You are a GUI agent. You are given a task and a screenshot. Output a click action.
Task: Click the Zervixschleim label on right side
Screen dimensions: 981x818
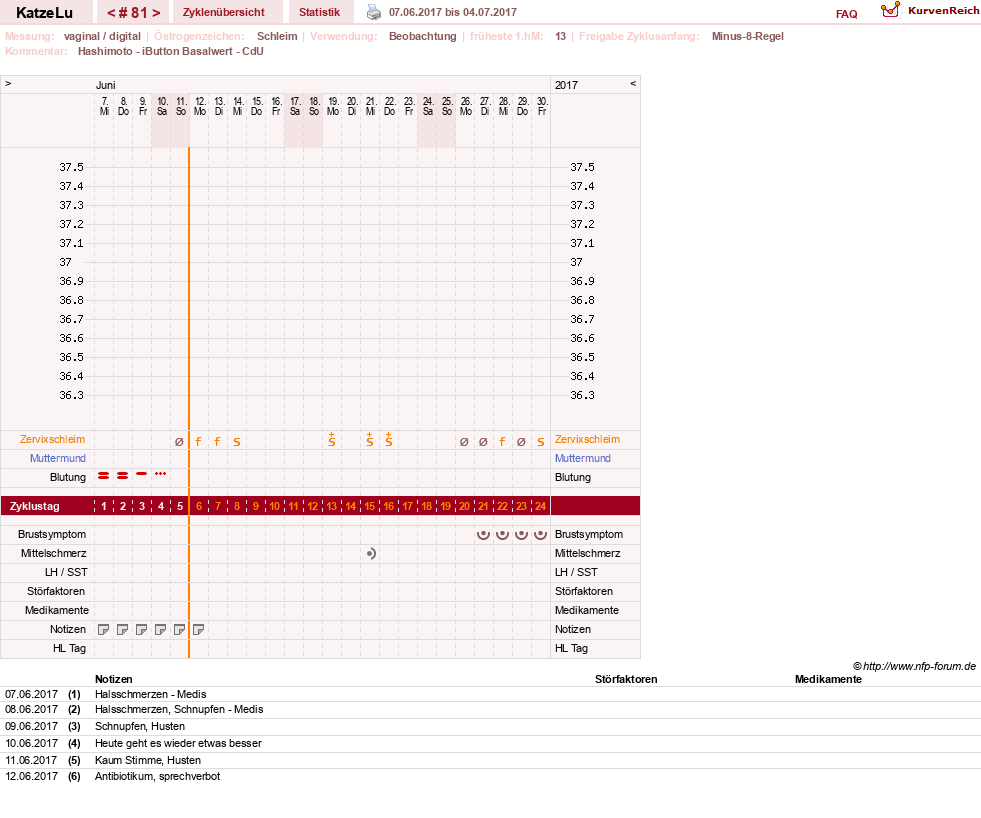(587, 439)
